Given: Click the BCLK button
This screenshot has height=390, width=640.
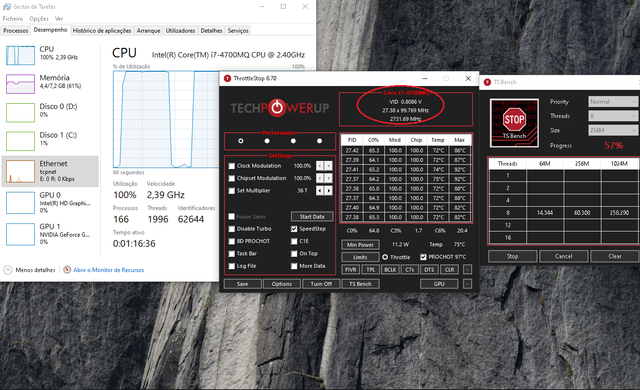Looking at the screenshot, I should coord(390,270).
